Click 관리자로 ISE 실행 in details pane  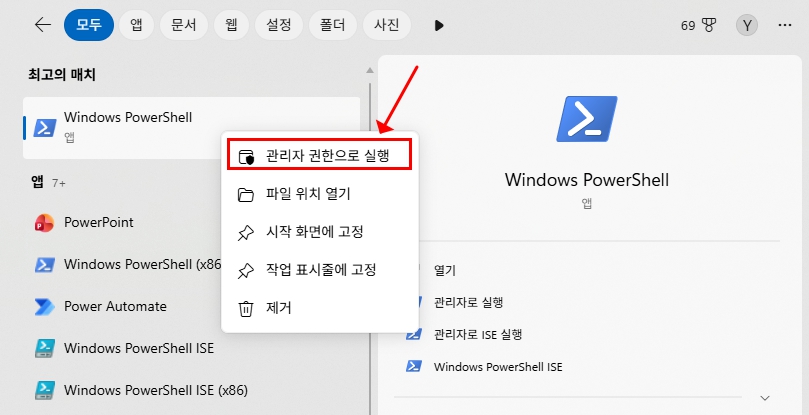click(x=478, y=334)
